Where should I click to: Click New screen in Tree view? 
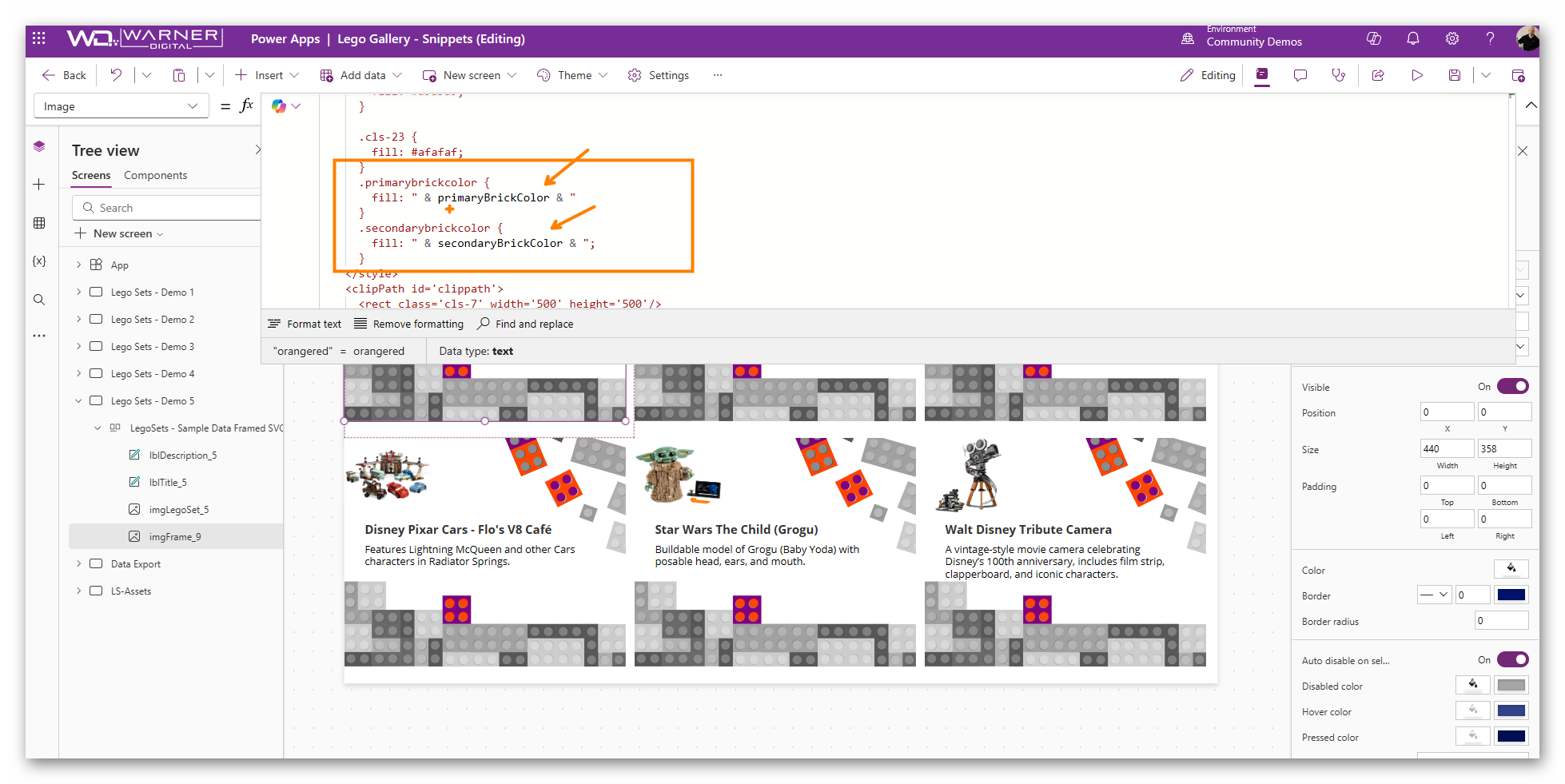click(x=119, y=233)
